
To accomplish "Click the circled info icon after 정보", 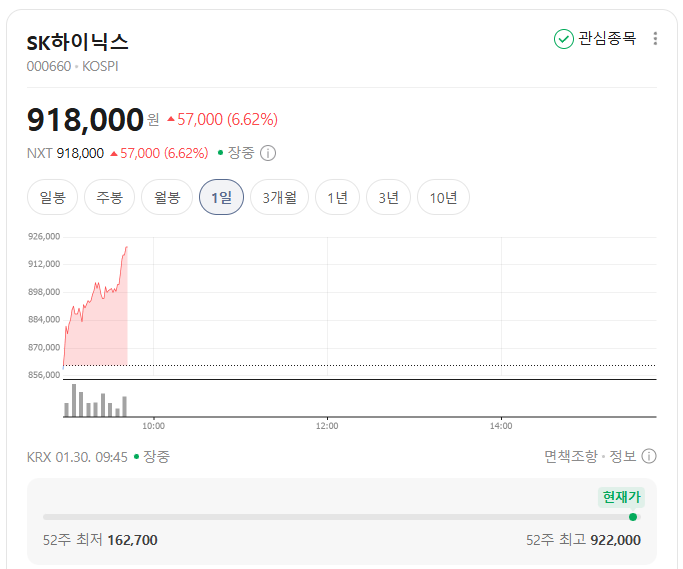I will click(649, 456).
